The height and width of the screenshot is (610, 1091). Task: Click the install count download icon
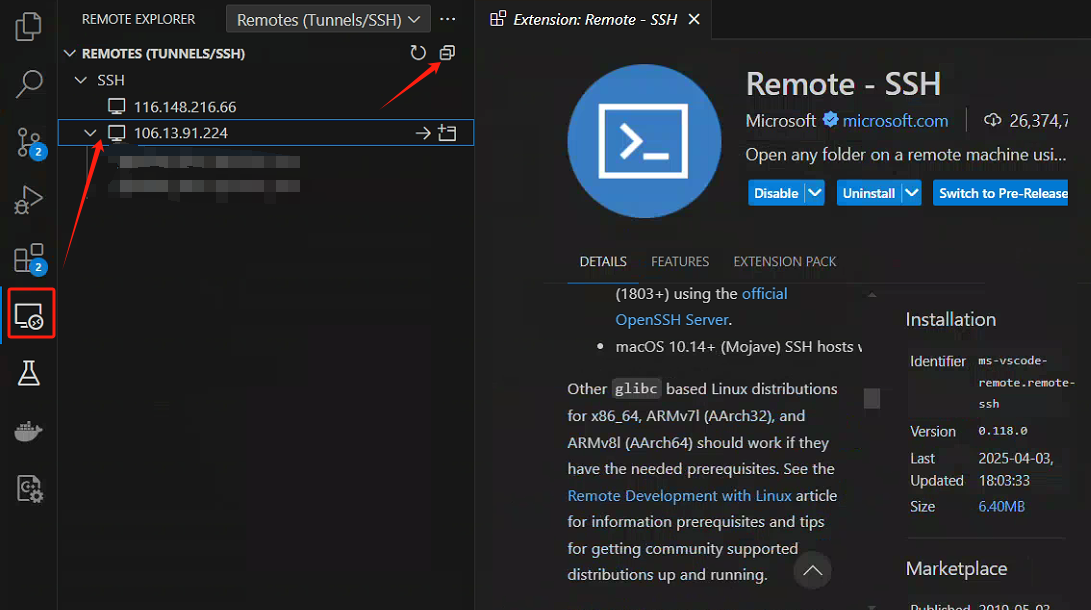click(992, 120)
